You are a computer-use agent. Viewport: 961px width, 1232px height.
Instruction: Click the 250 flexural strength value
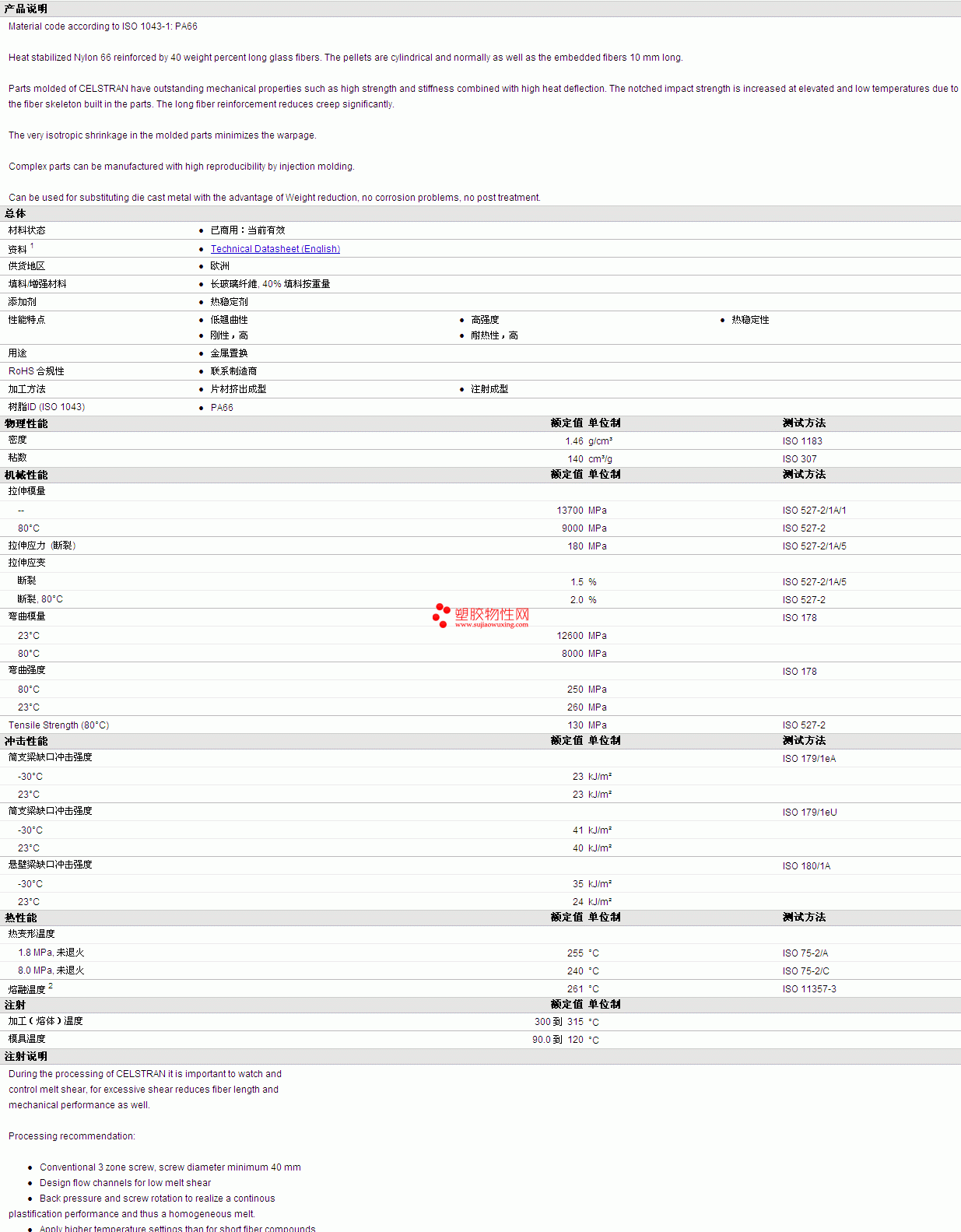[576, 690]
